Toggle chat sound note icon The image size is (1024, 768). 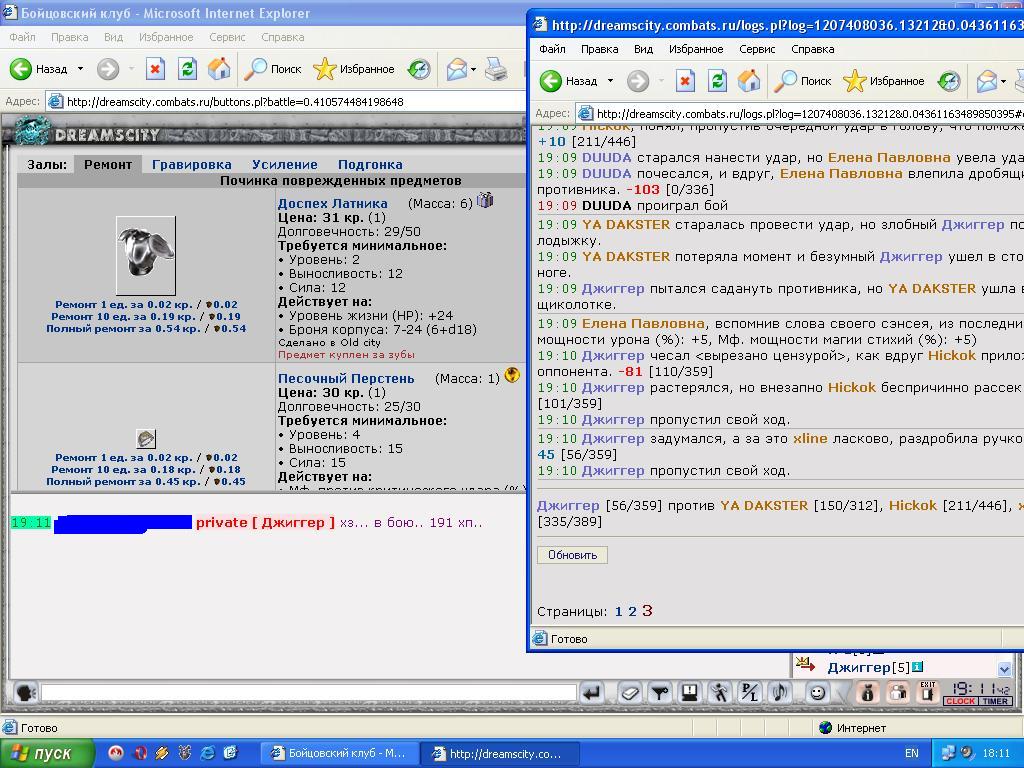click(780, 692)
